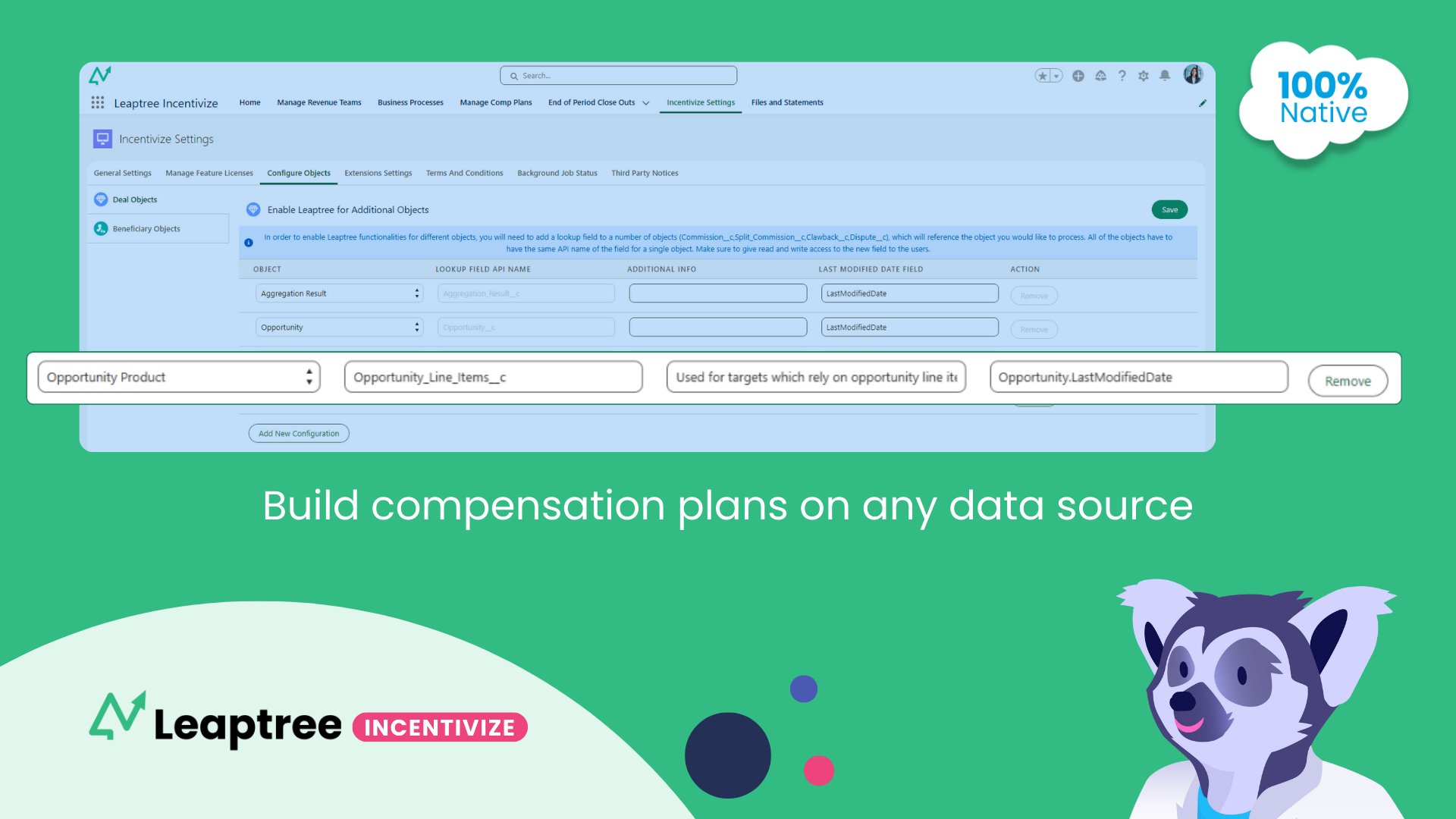Open the Trailhead icon in the header
The width and height of the screenshot is (1456, 819).
pos(1100,75)
